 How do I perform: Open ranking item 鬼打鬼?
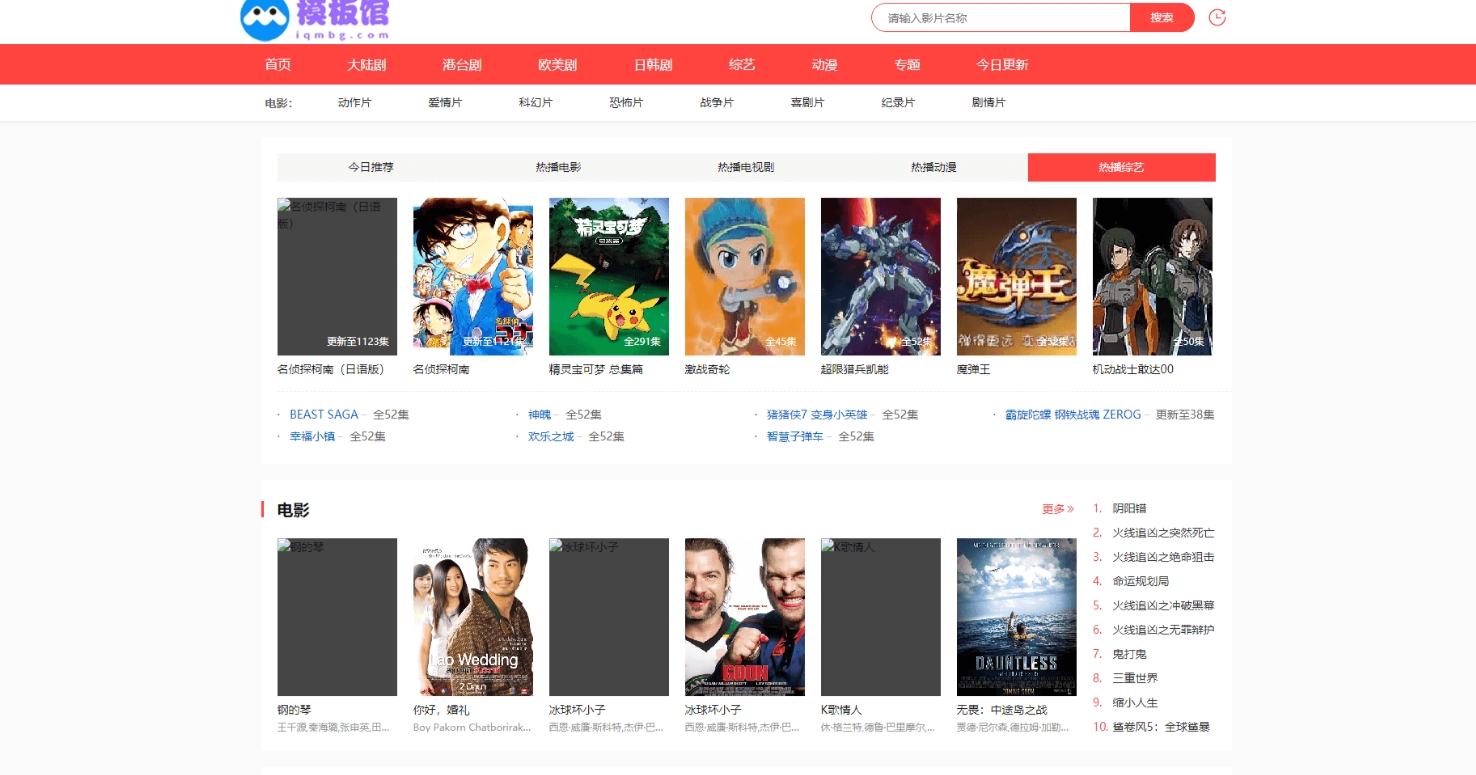[x=1130, y=654]
